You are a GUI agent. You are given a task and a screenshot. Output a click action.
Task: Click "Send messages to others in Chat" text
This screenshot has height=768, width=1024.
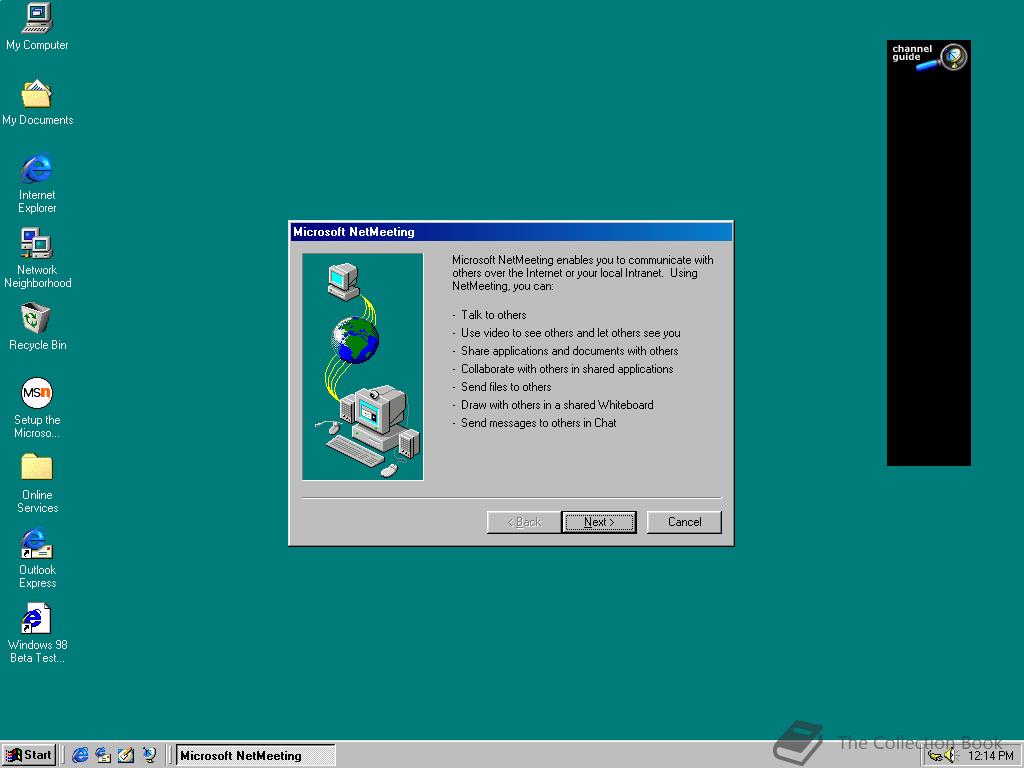coord(539,423)
